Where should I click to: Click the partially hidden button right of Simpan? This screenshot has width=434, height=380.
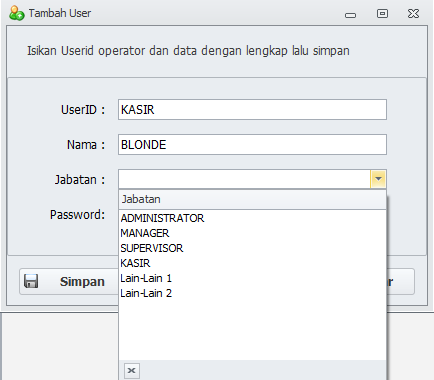coord(401,282)
